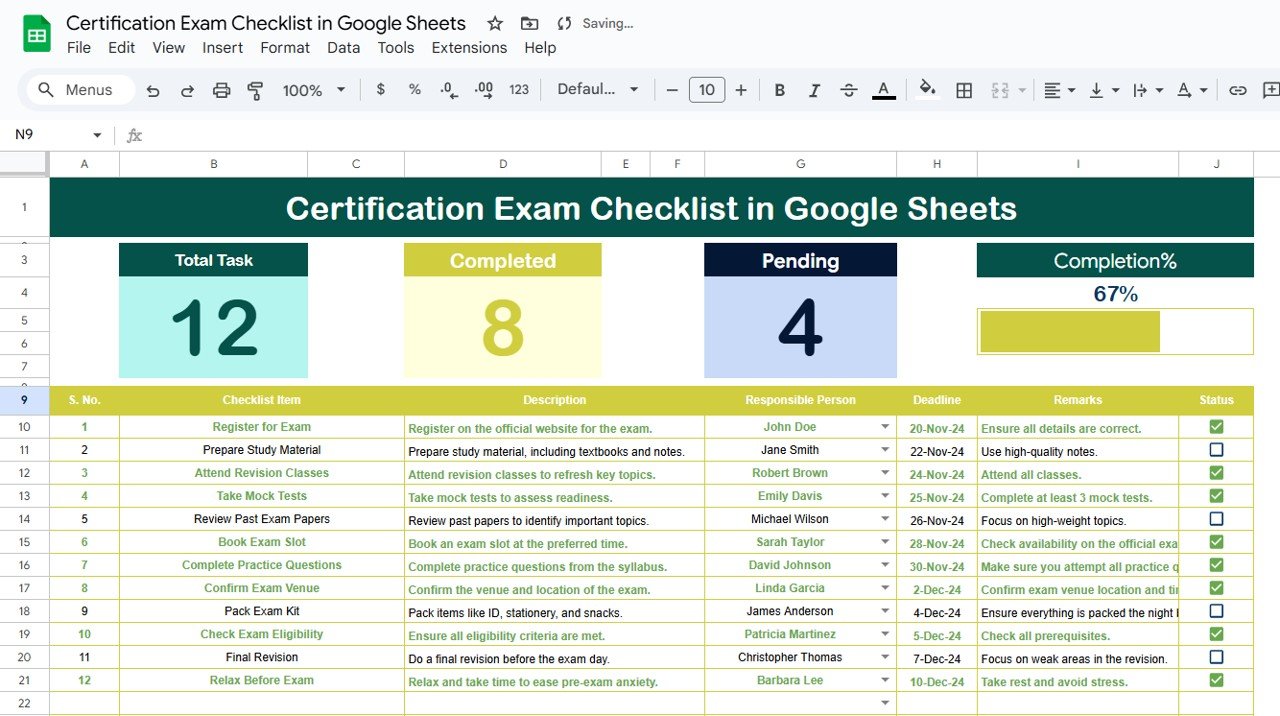Open the Data menu
The height and width of the screenshot is (716, 1280).
[x=343, y=48]
